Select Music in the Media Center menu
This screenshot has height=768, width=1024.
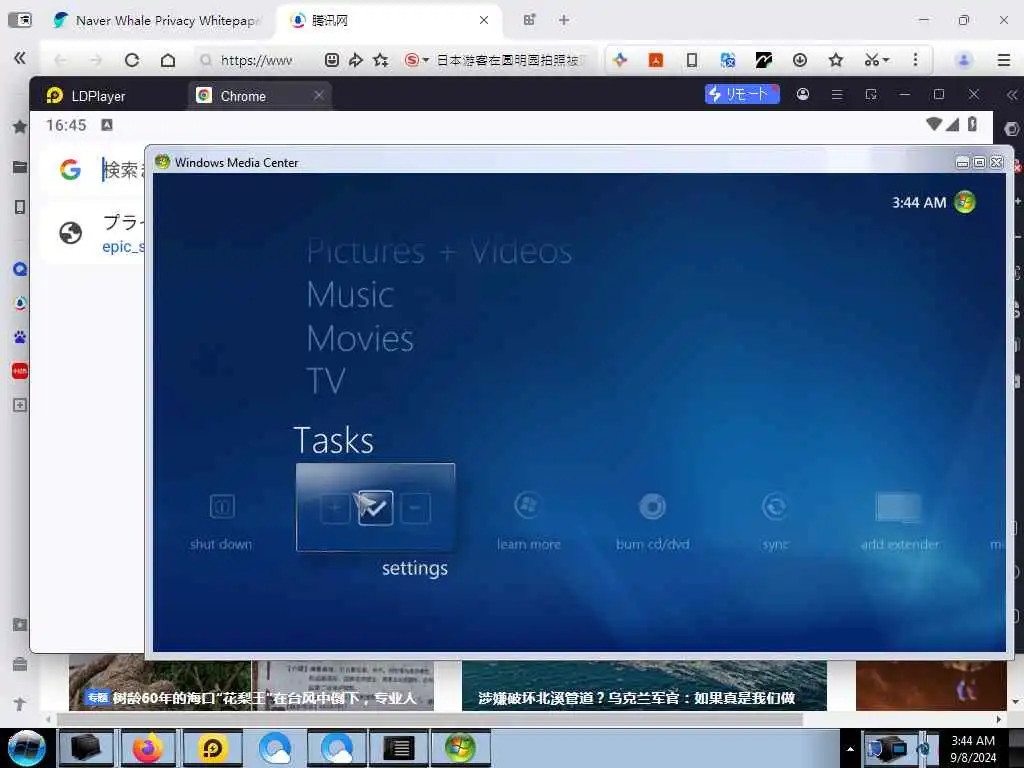[350, 295]
